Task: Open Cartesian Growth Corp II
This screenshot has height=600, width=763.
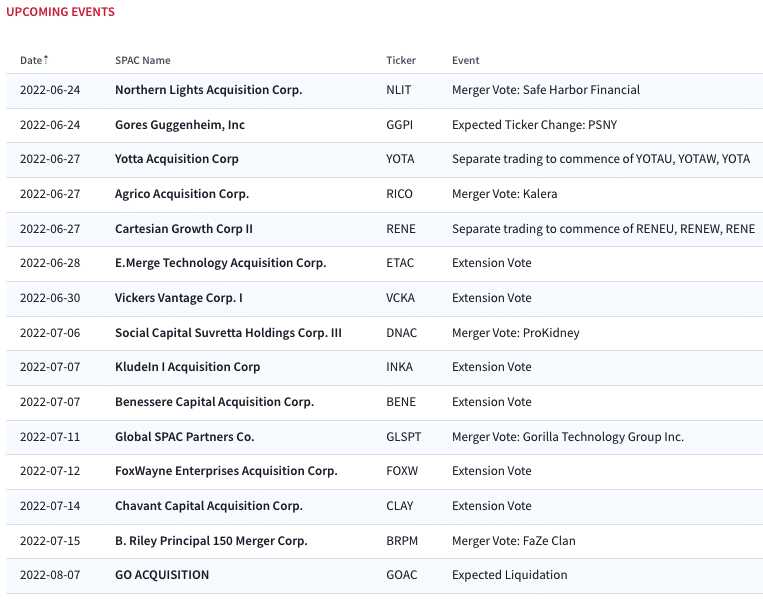Action: click(x=183, y=229)
